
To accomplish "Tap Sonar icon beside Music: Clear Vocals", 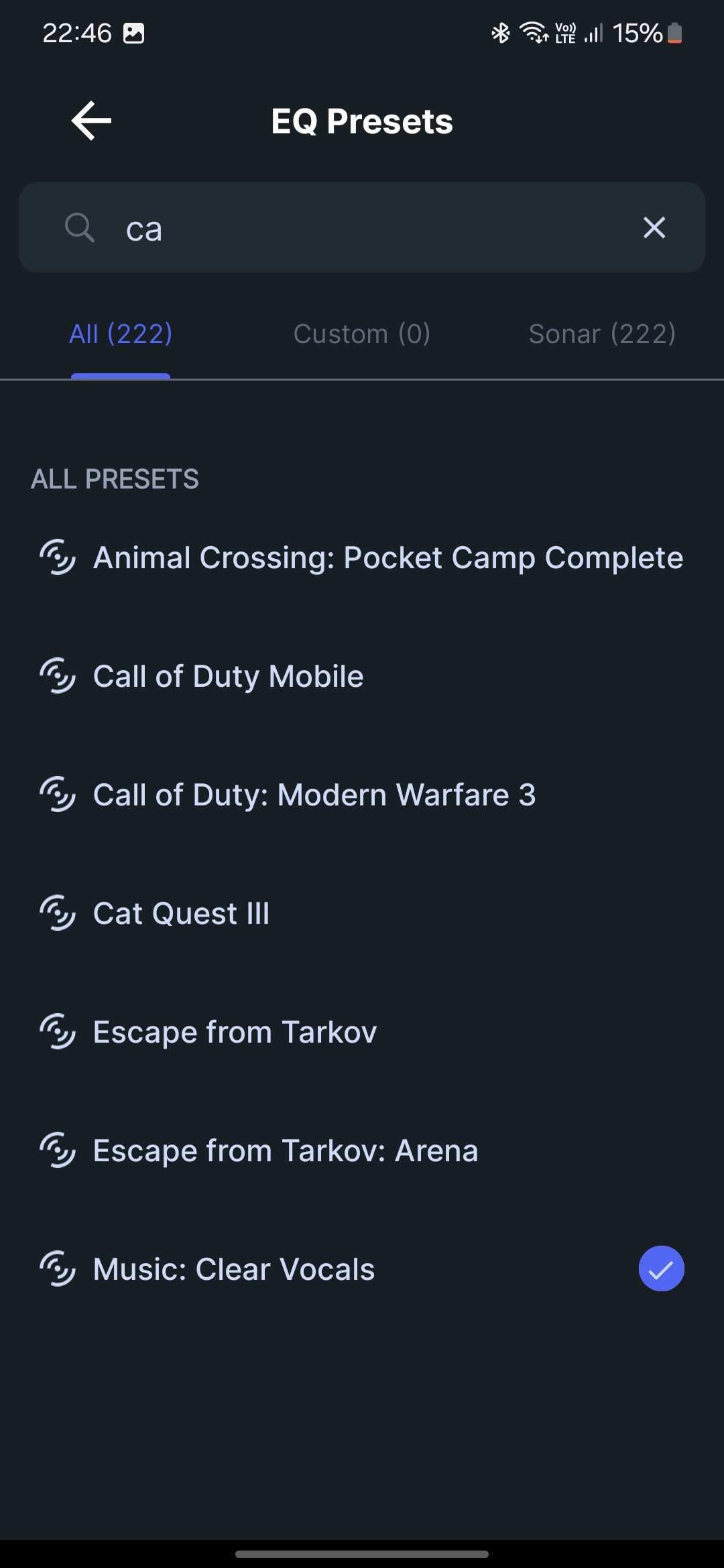I will point(58,1269).
